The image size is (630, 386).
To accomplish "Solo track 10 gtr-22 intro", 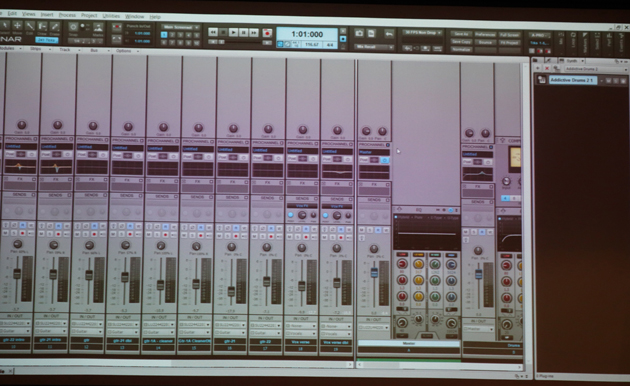I will (x=14, y=233).
